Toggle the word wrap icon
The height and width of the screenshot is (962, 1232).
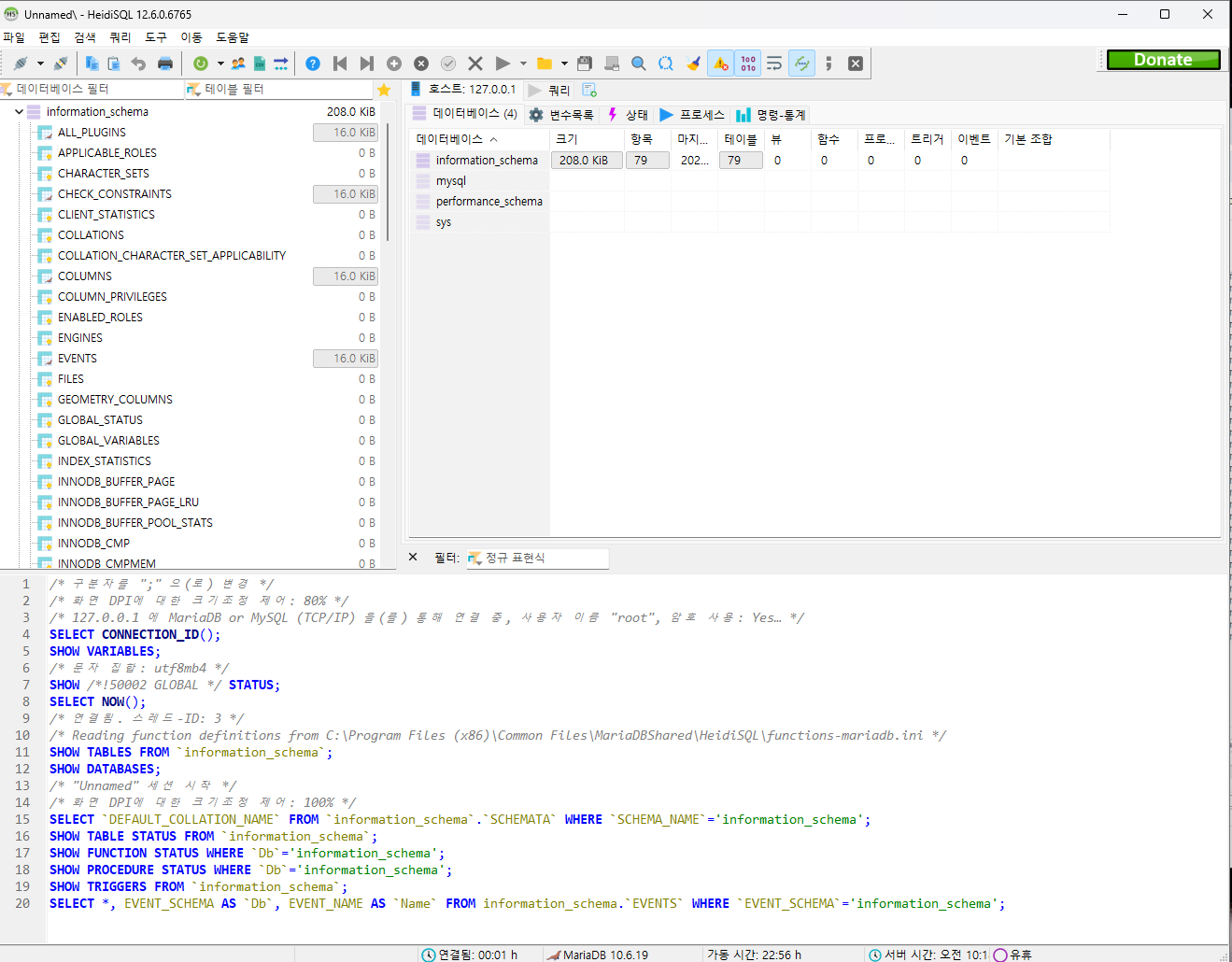(x=774, y=64)
